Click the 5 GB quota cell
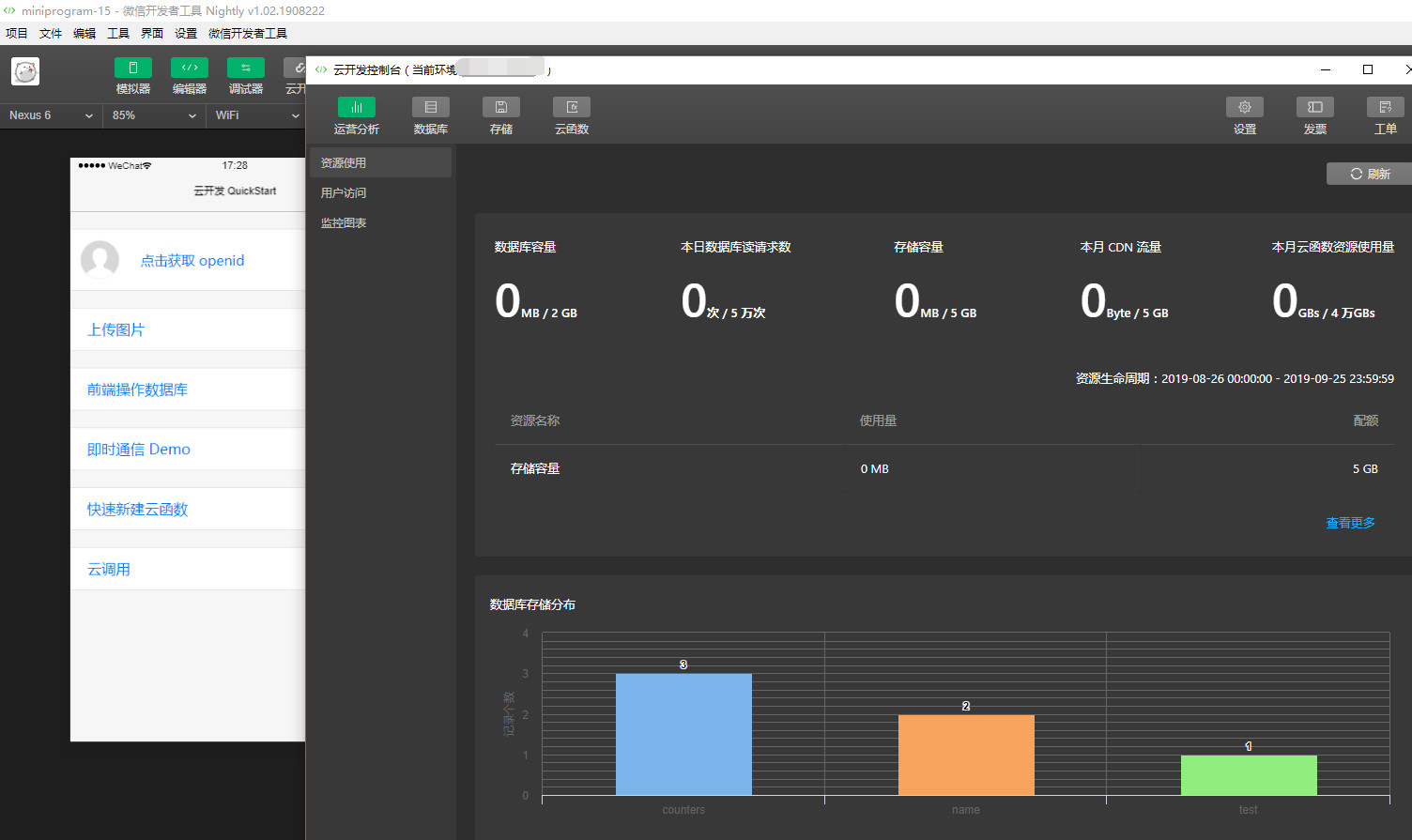The image size is (1412, 840). pyautogui.click(x=1365, y=468)
